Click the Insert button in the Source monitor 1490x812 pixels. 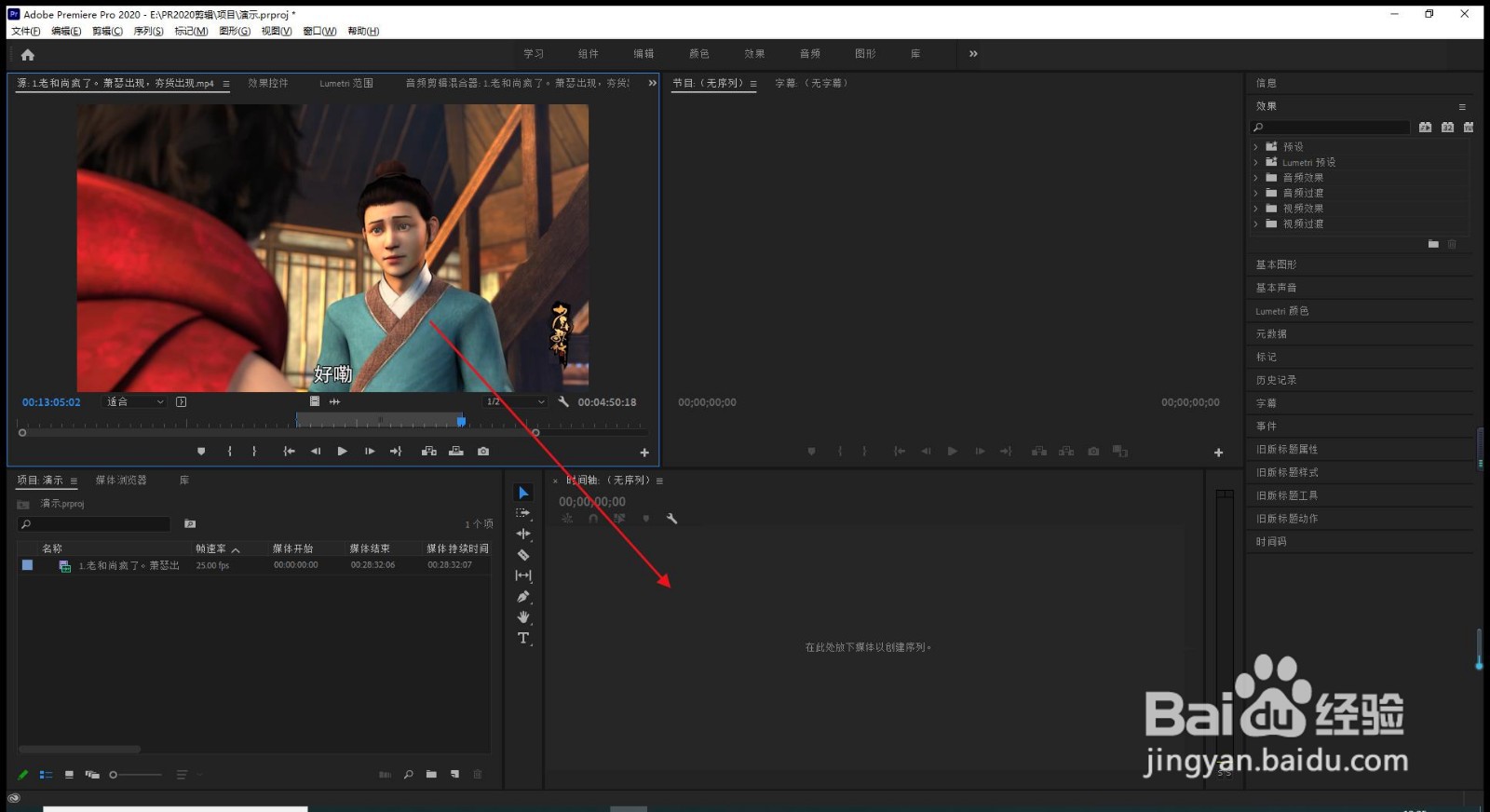(x=429, y=452)
